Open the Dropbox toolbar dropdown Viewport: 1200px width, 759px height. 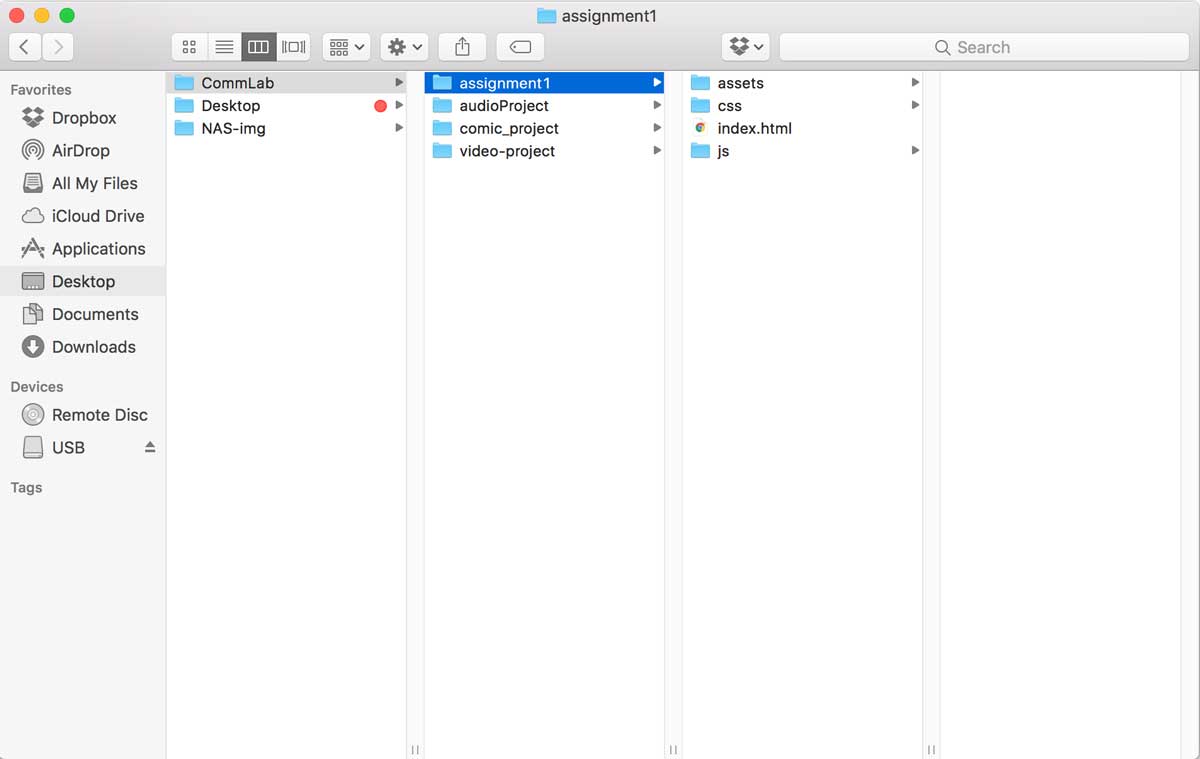(746, 47)
